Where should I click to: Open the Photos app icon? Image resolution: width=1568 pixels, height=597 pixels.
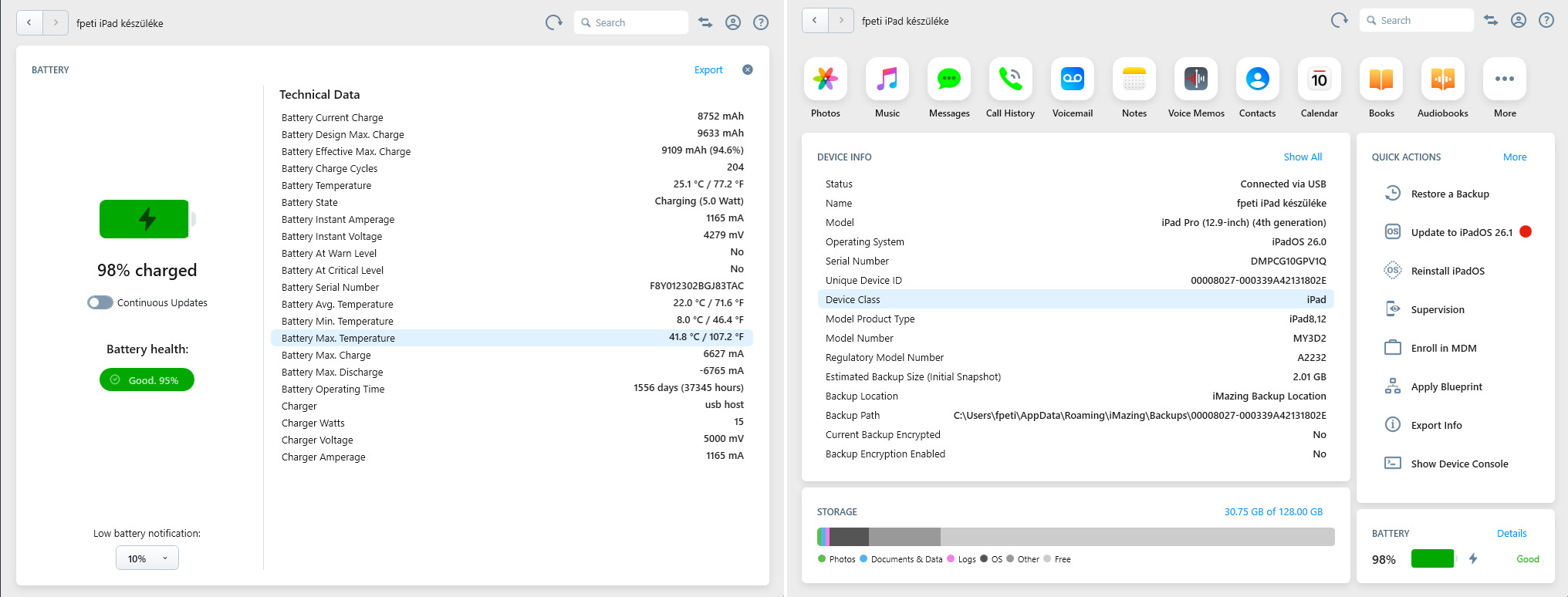825,79
